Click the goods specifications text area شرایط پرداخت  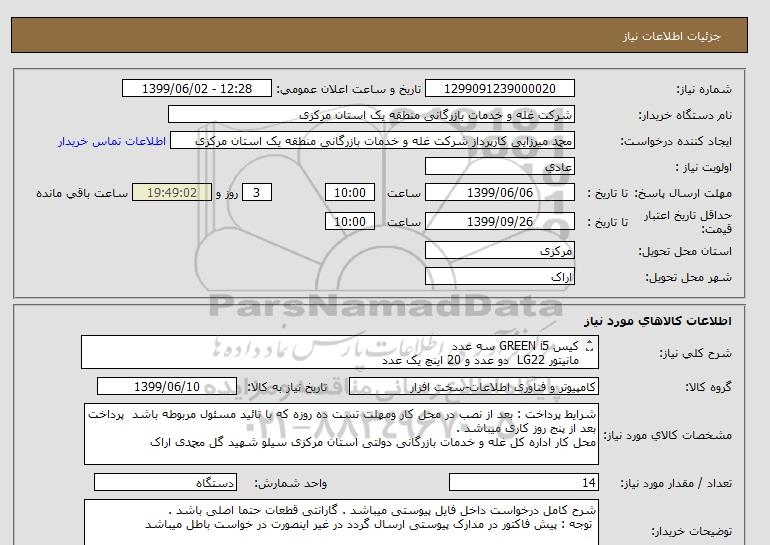point(341,435)
